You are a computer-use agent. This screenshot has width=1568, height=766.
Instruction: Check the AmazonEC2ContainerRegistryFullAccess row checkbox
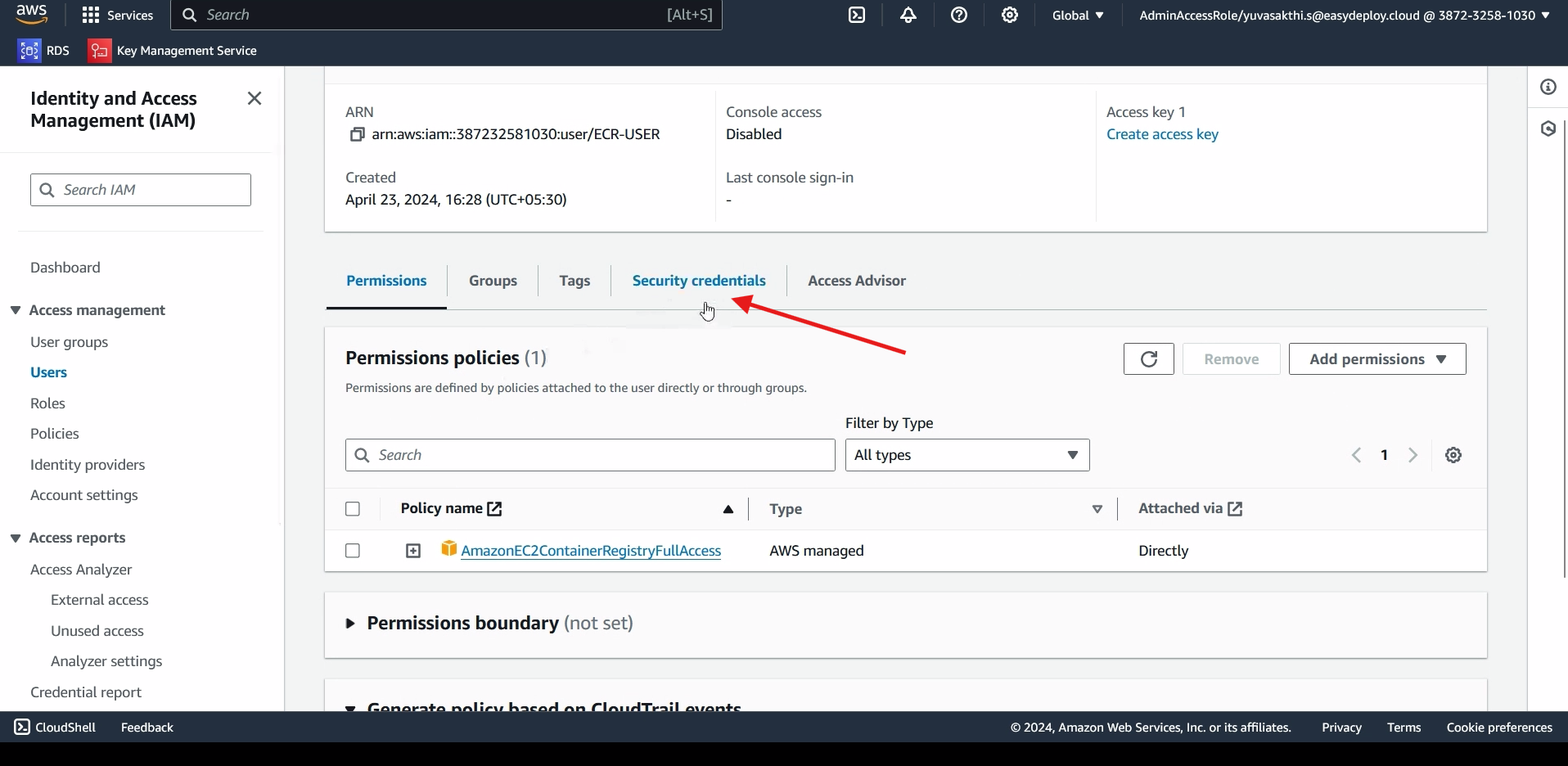pos(353,551)
